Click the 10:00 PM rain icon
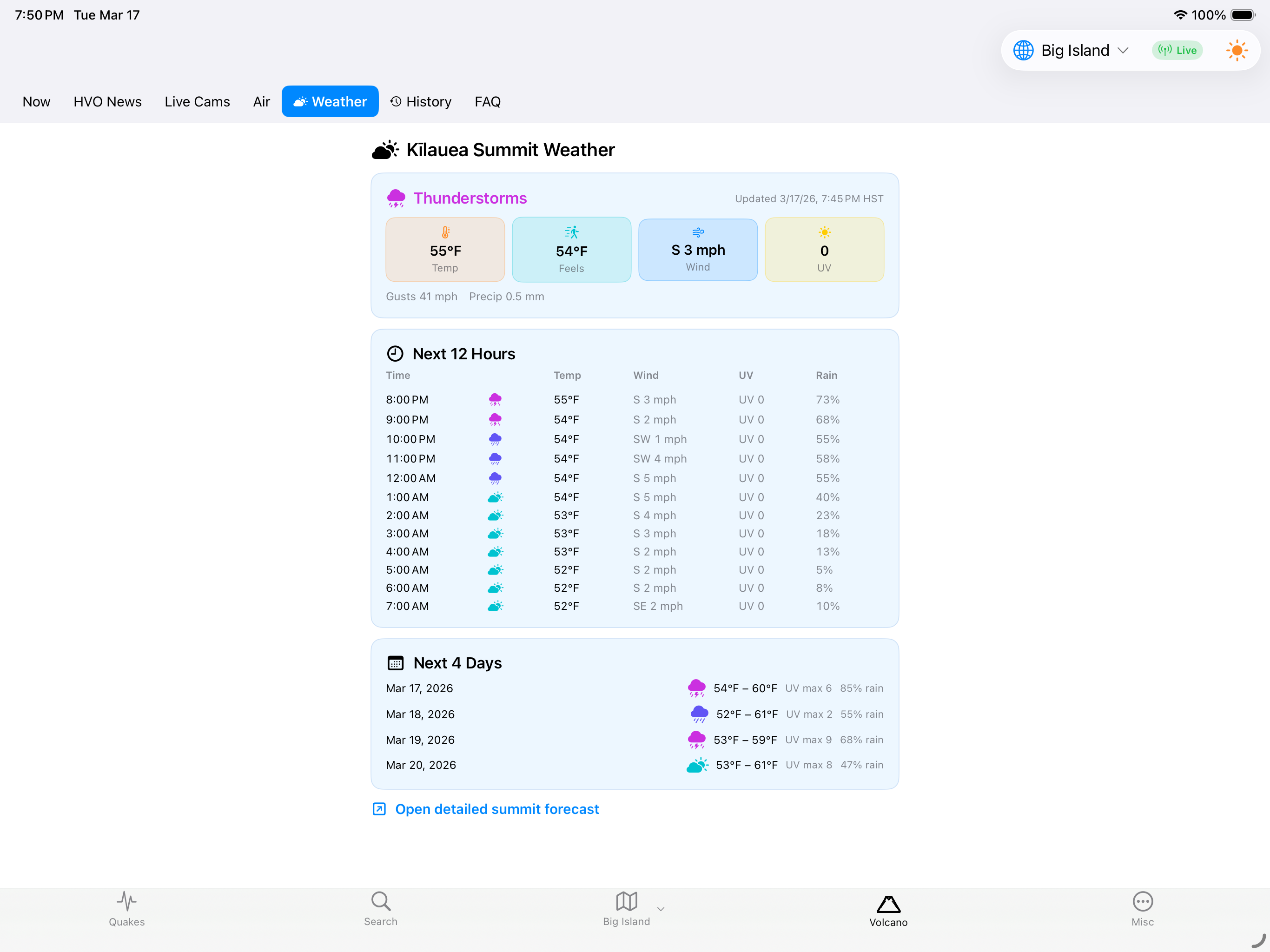The image size is (1270, 952). [x=495, y=439]
